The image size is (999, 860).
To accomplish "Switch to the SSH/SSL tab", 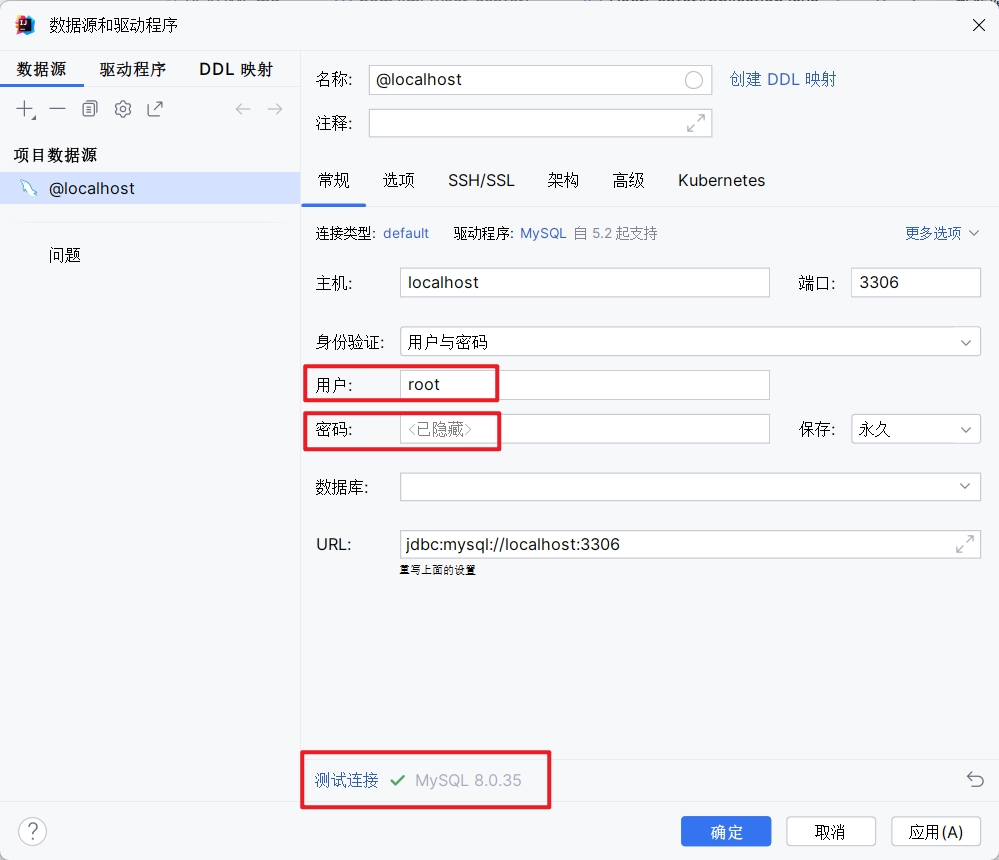I will (x=481, y=181).
